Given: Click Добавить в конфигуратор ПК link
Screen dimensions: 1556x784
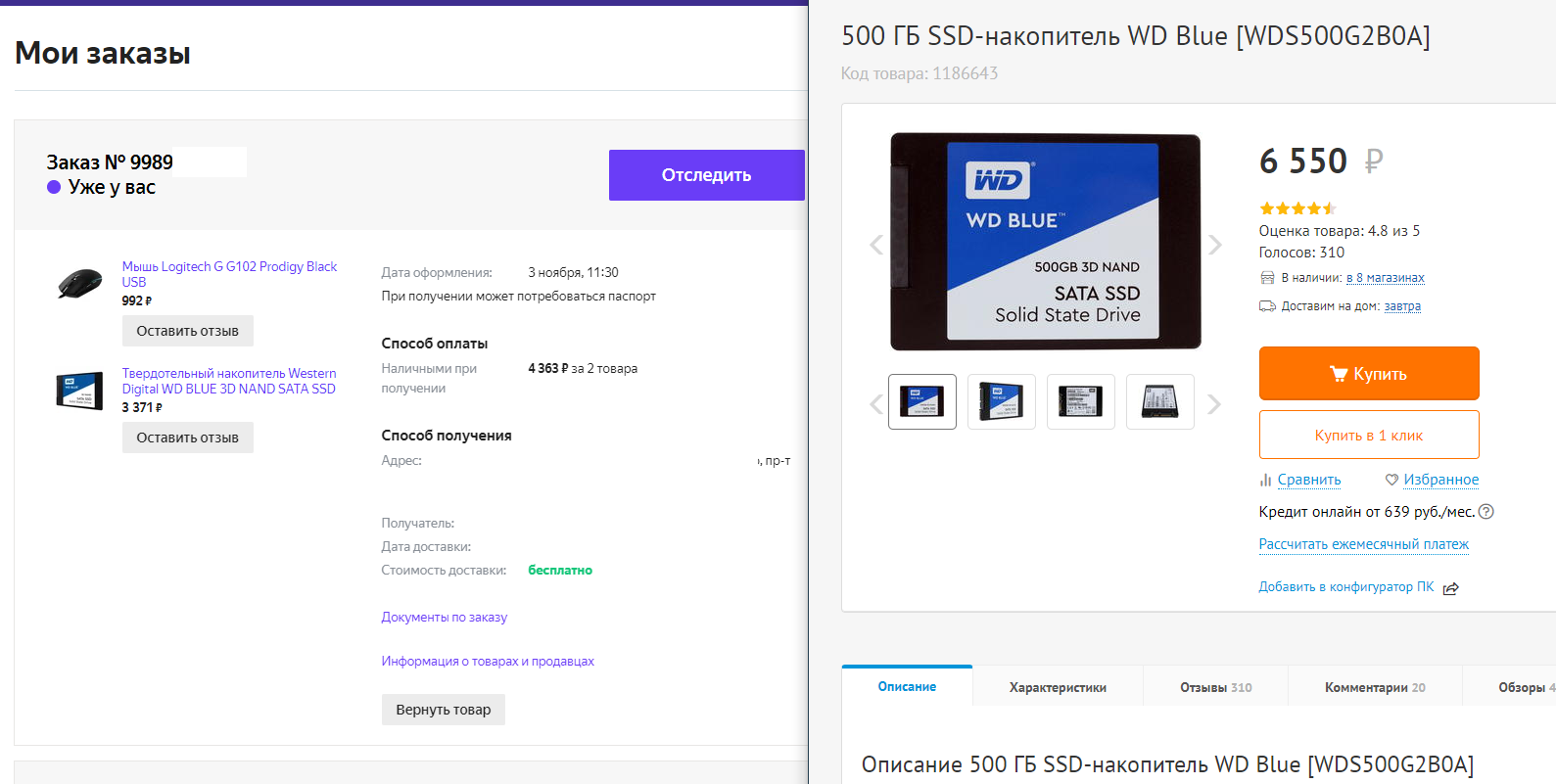Looking at the screenshot, I should point(1346,587).
